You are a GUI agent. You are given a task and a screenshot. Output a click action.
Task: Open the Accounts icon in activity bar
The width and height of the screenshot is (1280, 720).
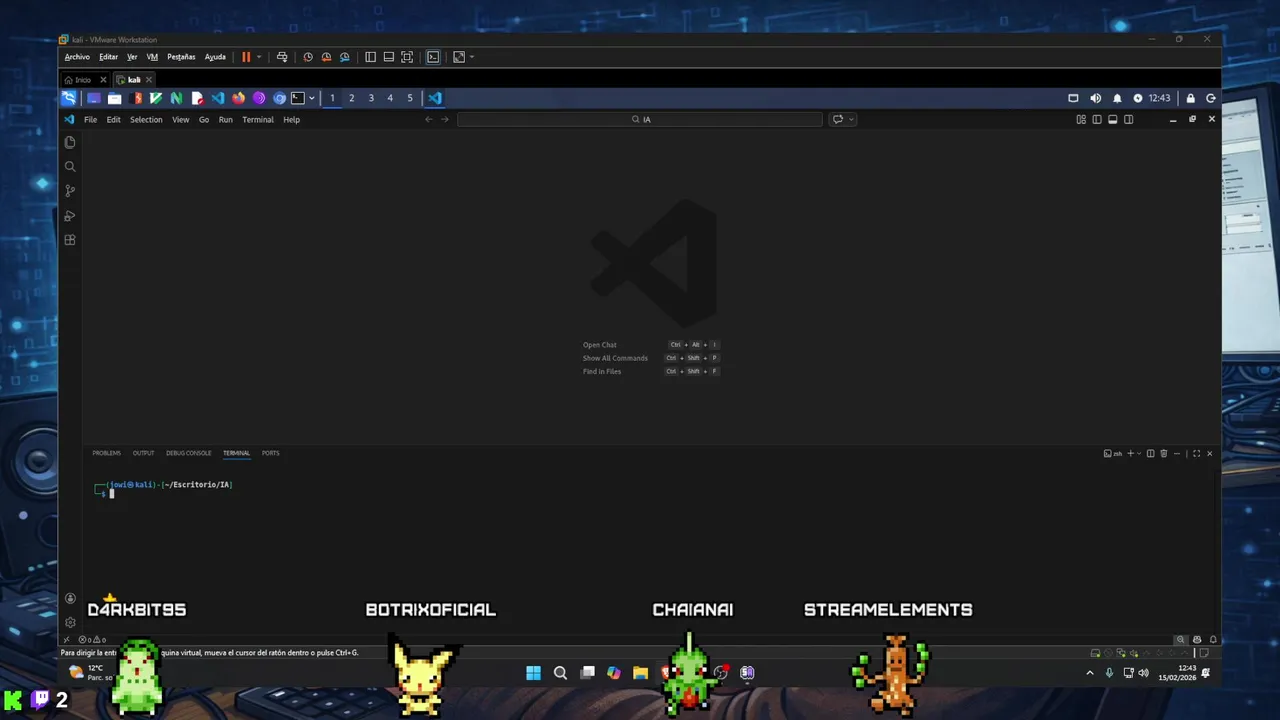70,598
